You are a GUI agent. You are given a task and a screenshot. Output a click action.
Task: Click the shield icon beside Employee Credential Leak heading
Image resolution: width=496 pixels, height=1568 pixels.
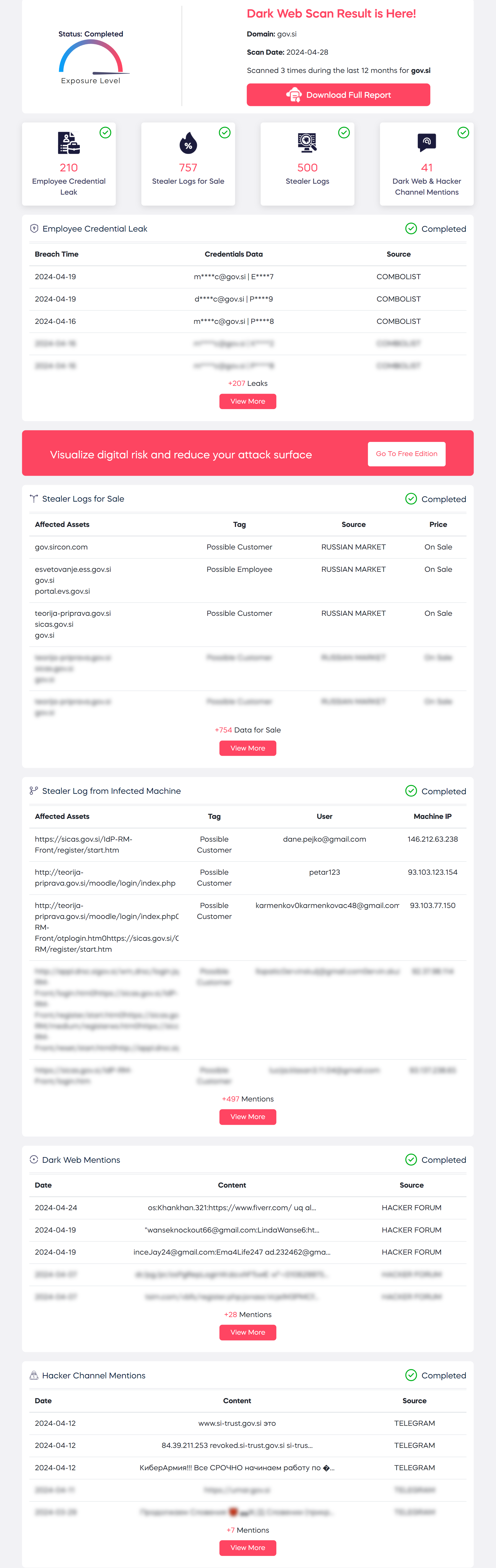coord(34,229)
